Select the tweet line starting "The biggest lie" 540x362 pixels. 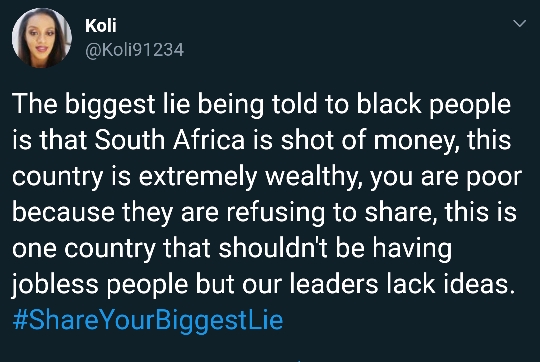pyautogui.click(x=262, y=105)
